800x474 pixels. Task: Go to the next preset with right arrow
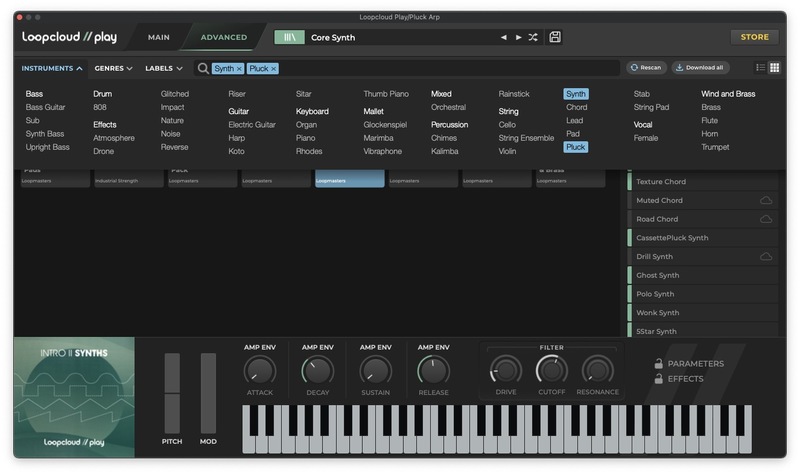click(518, 38)
